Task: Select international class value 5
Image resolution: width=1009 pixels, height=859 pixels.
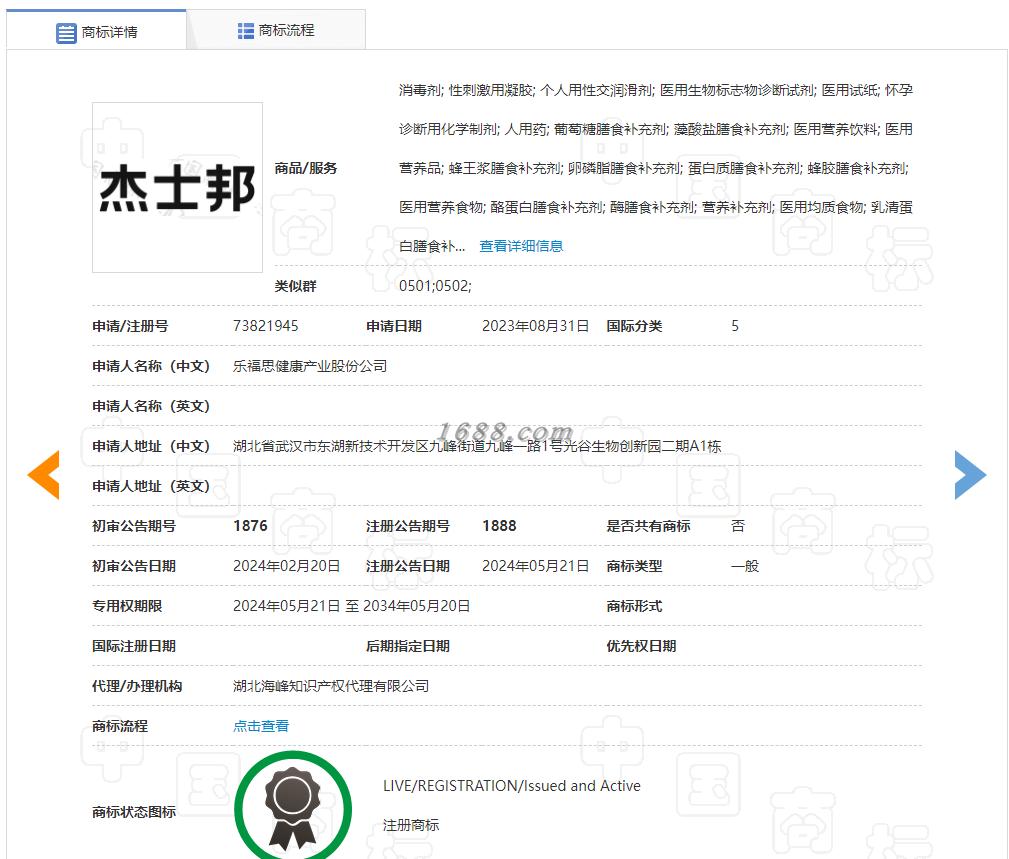Action: 735,326
